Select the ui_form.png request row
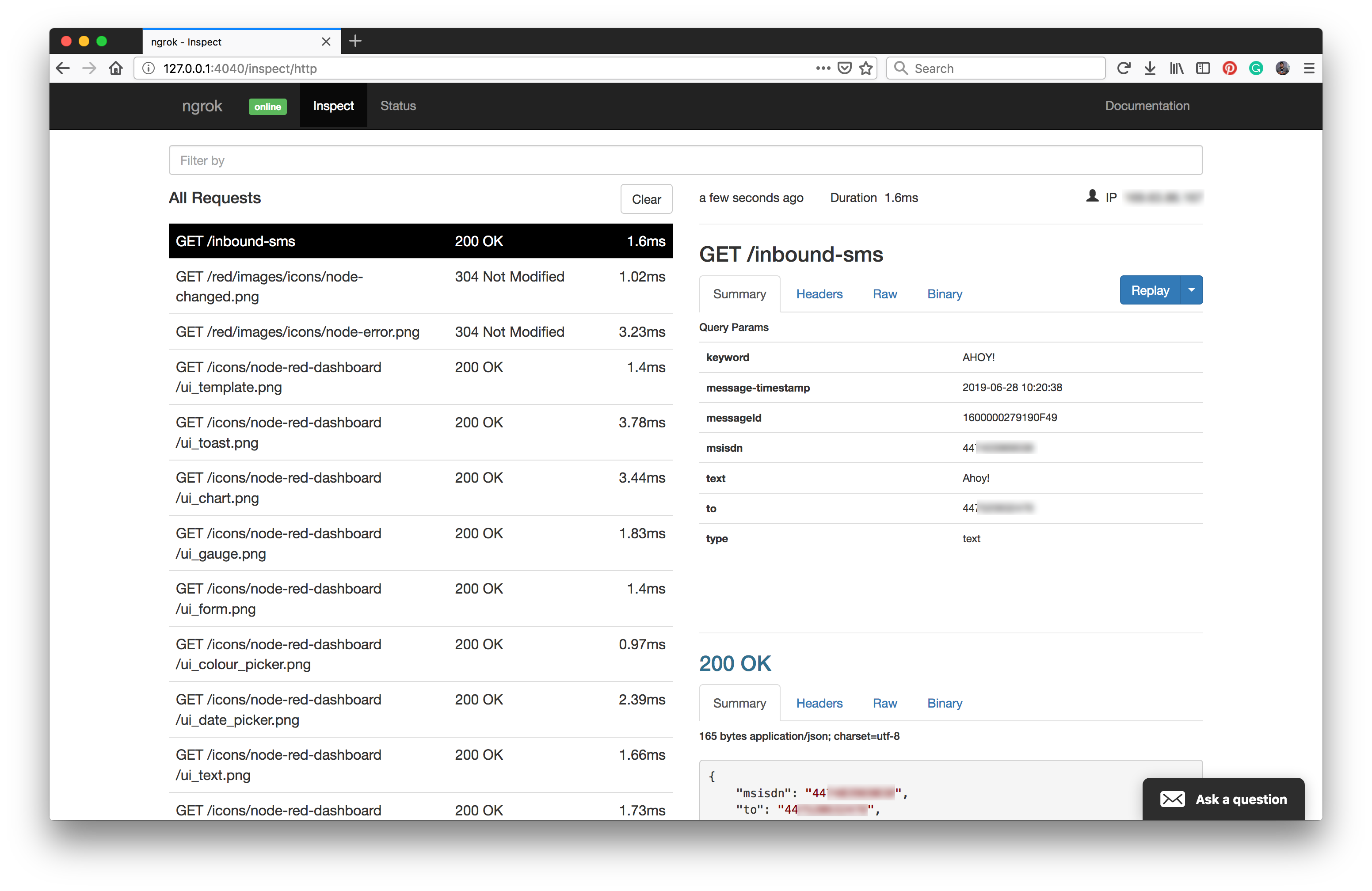This screenshot has width=1372, height=891. pyautogui.click(x=420, y=599)
